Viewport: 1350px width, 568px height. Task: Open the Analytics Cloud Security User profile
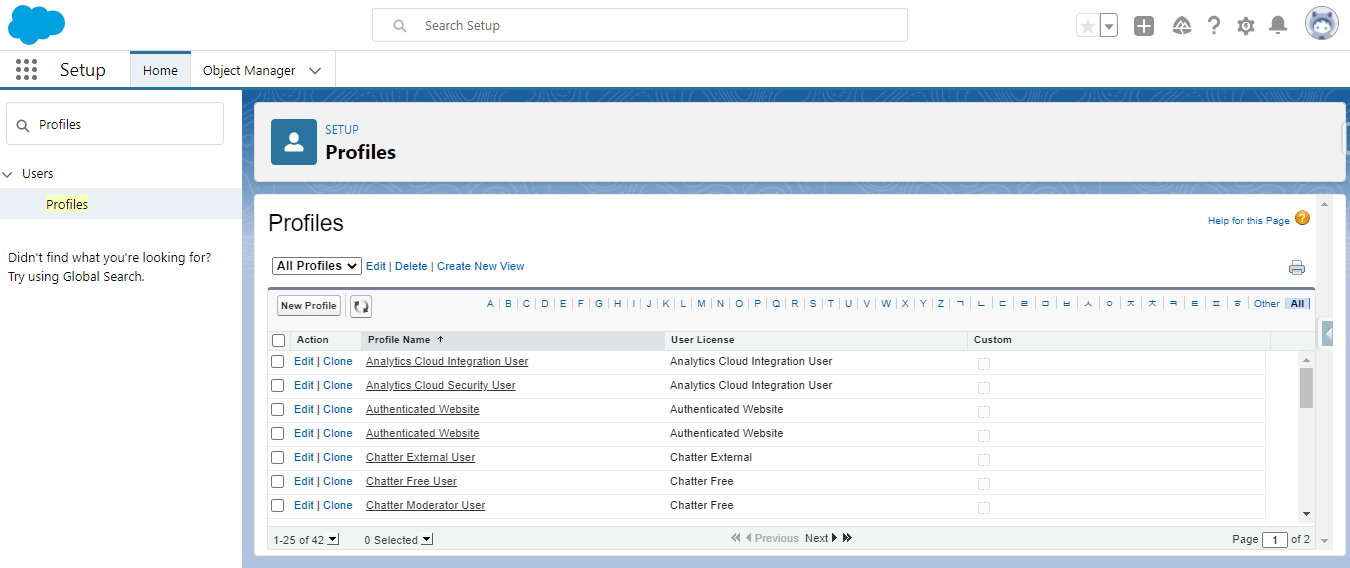441,386
